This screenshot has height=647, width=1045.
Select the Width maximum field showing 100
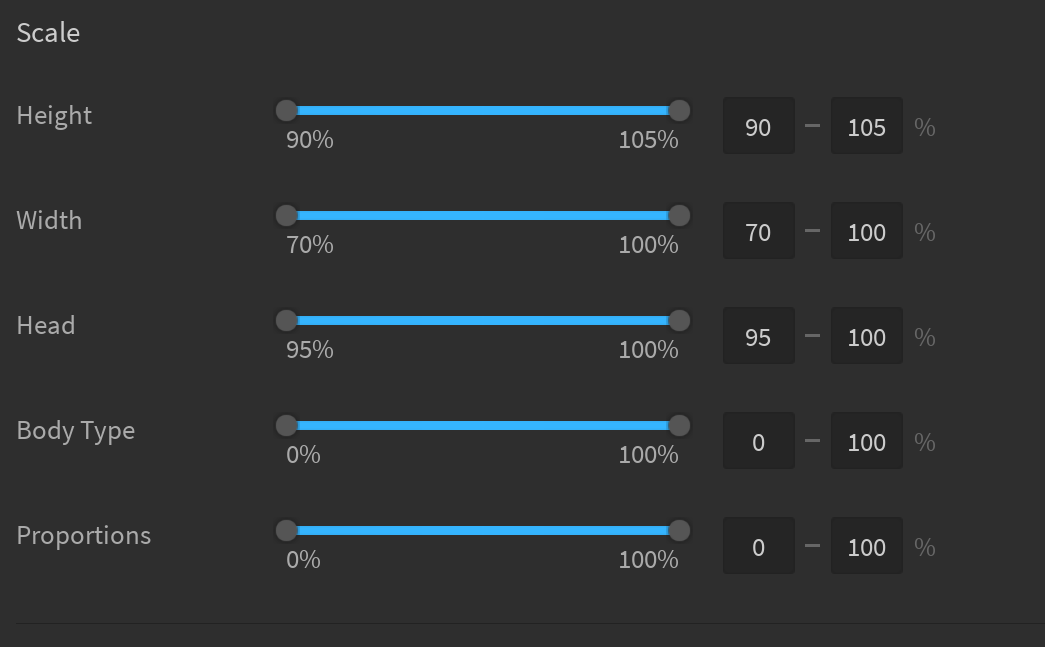tap(866, 230)
